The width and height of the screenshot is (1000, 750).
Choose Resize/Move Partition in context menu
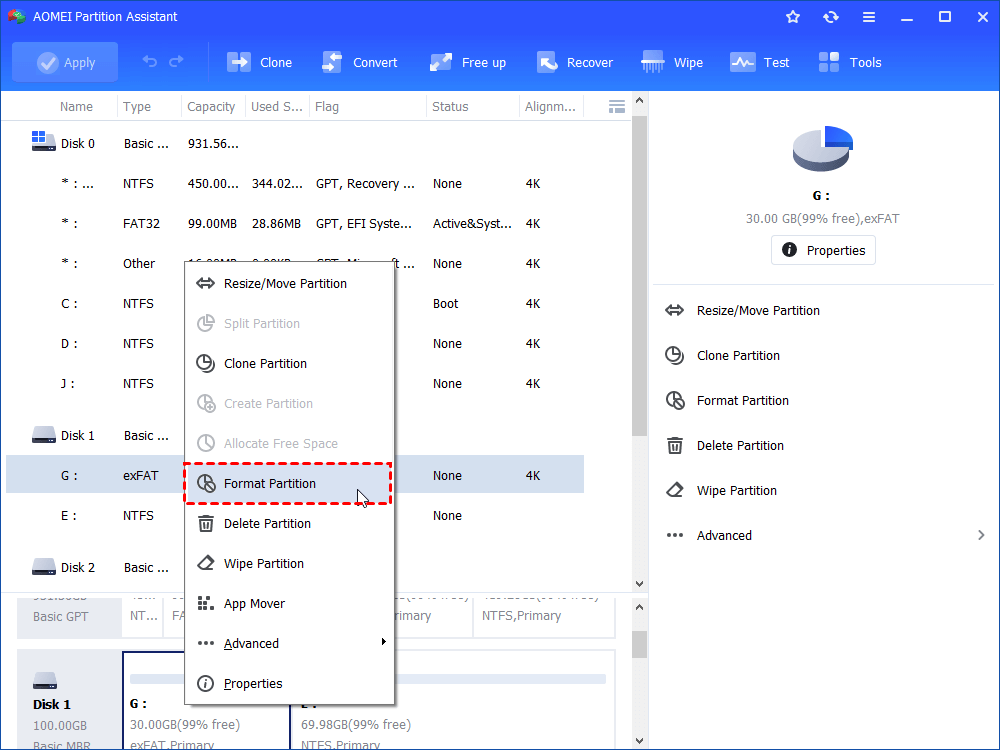[290, 284]
